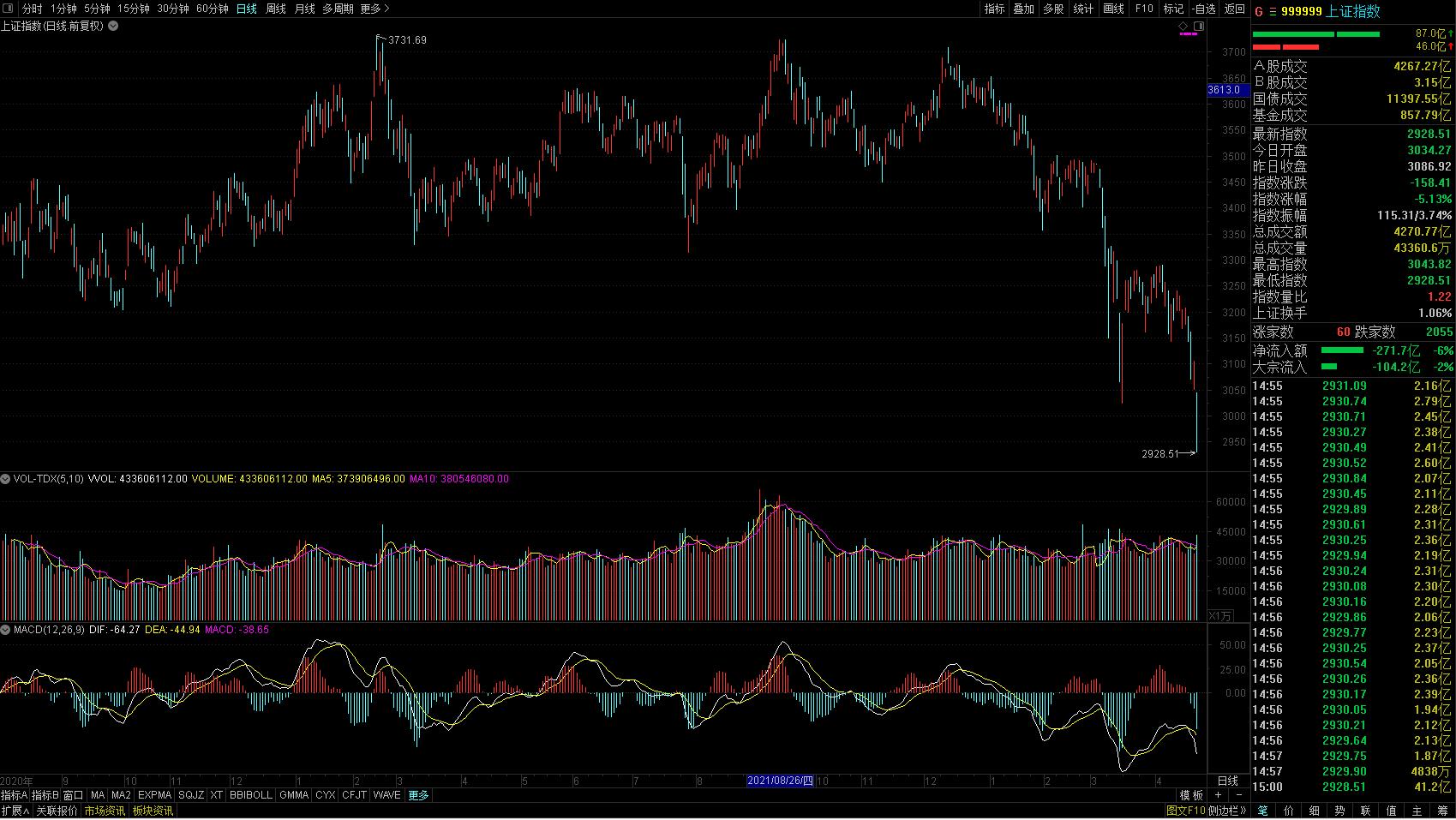Image resolution: width=1456 pixels, height=820 pixels.
Task: Switch to 30分钟 period
Action: 173,9
